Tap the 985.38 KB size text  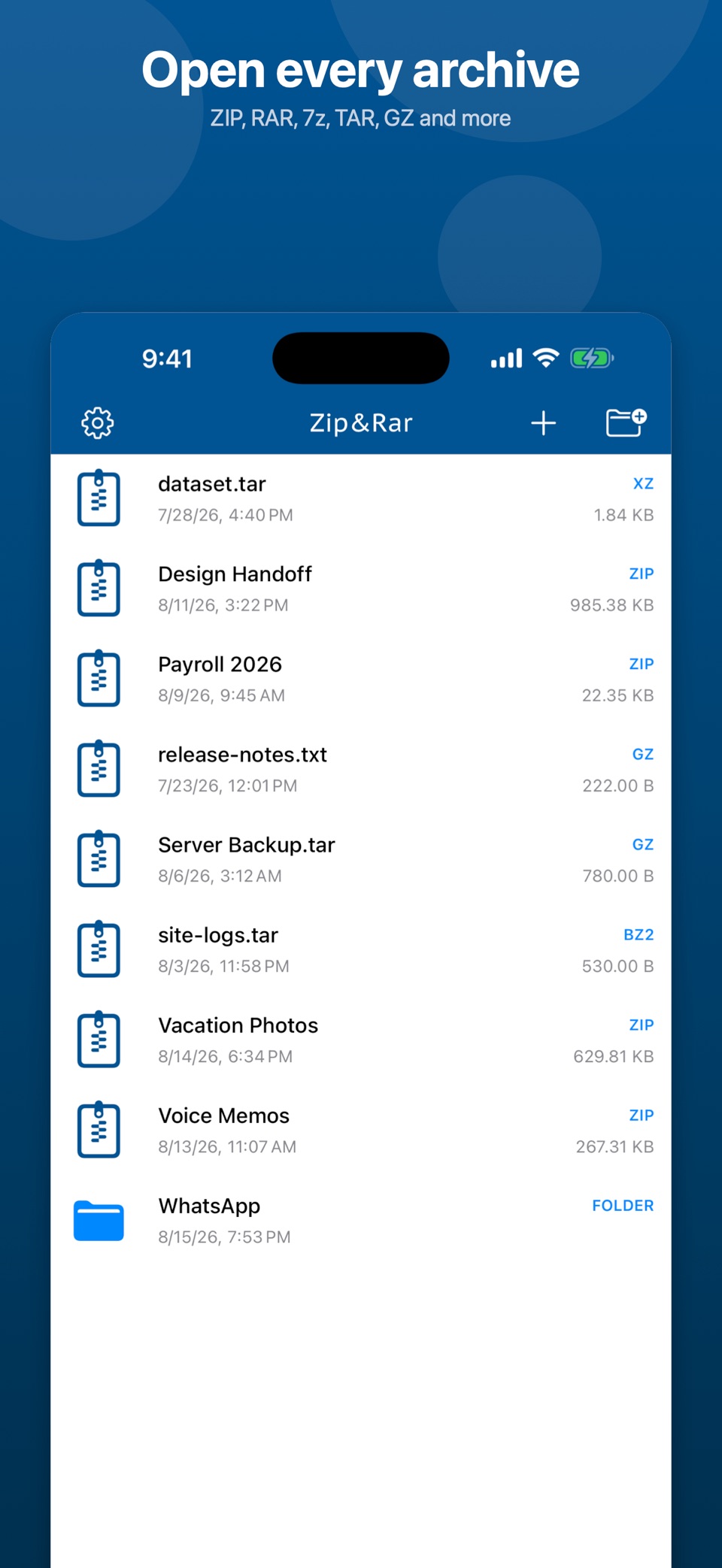pyautogui.click(x=611, y=605)
